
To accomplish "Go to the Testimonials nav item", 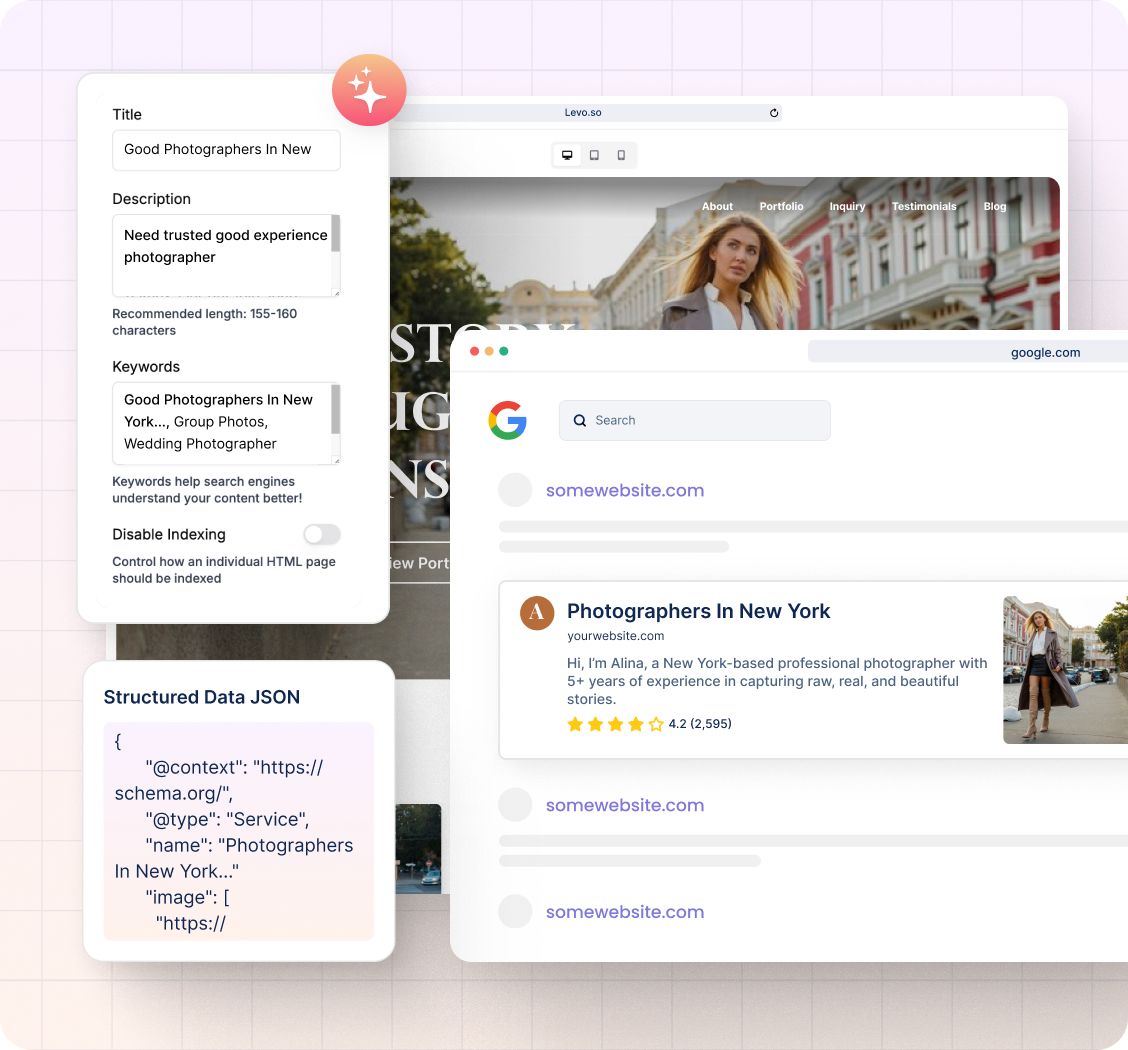I will tap(924, 206).
